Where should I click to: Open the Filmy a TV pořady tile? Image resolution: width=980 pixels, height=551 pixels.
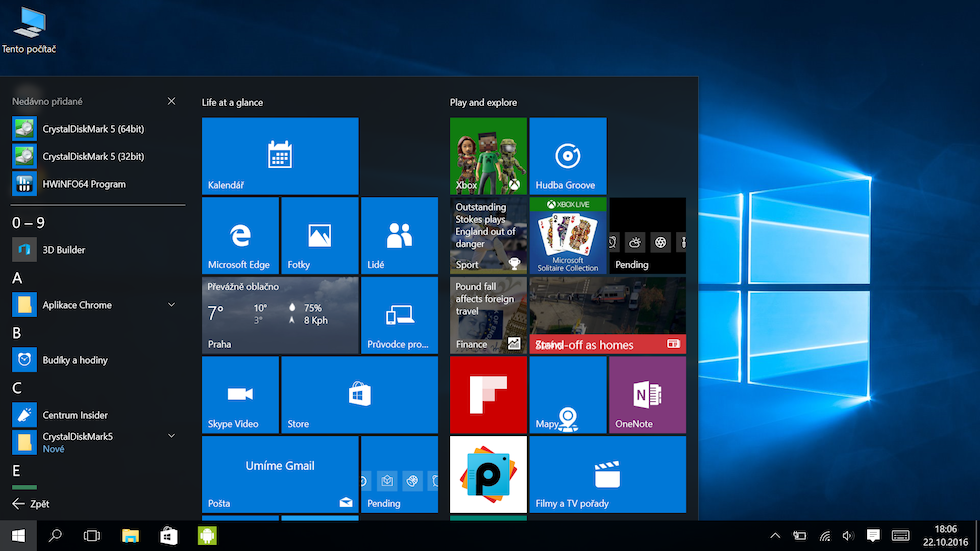pos(607,474)
